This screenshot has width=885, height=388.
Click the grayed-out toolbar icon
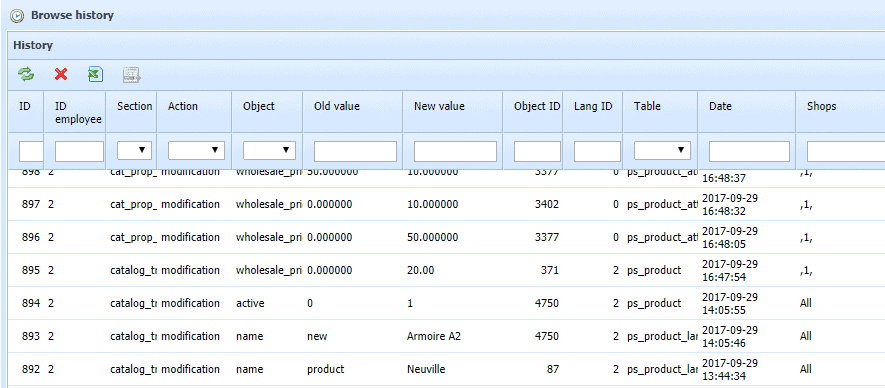tap(132, 74)
